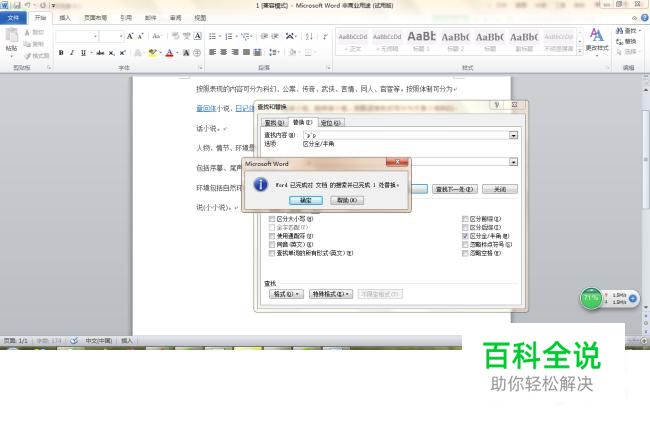This screenshot has width=650, height=427.
Task: Click the red font color icon
Action: 169,53
